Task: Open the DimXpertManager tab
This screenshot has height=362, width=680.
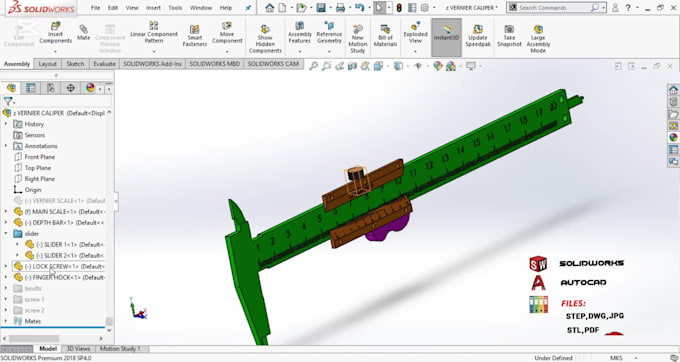Action: [70, 88]
